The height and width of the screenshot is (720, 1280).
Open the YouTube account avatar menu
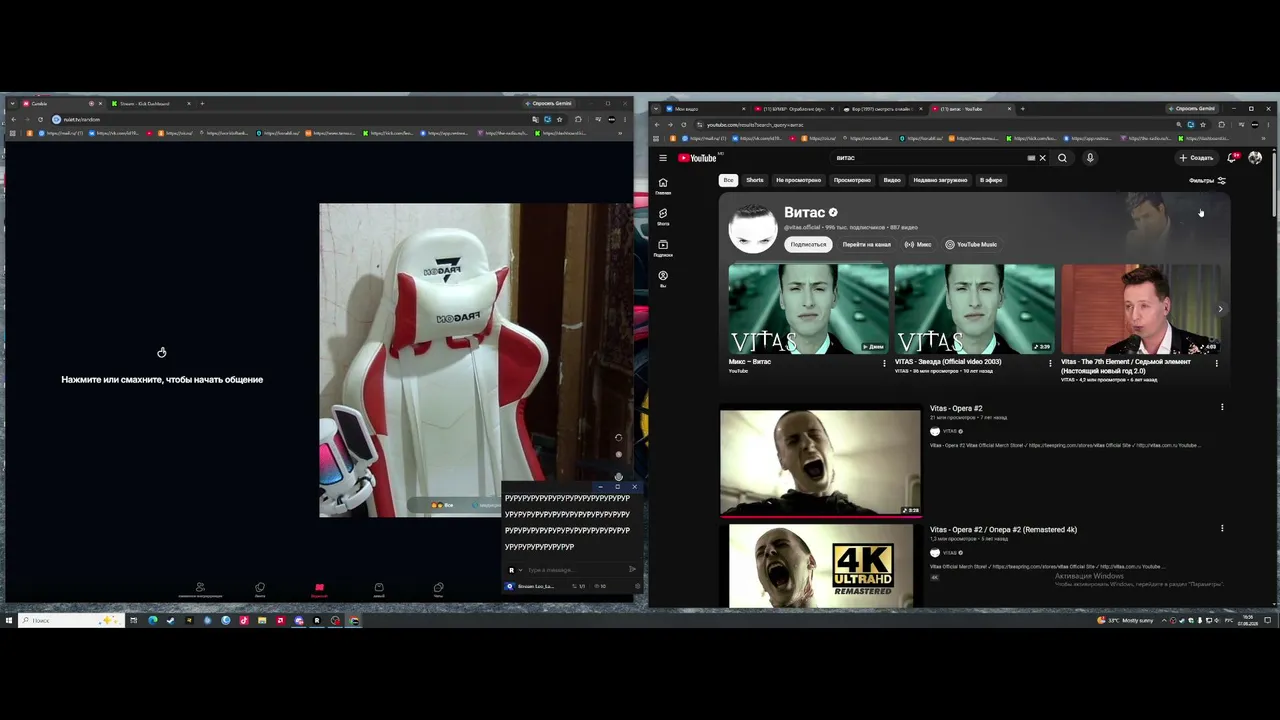coord(1255,158)
